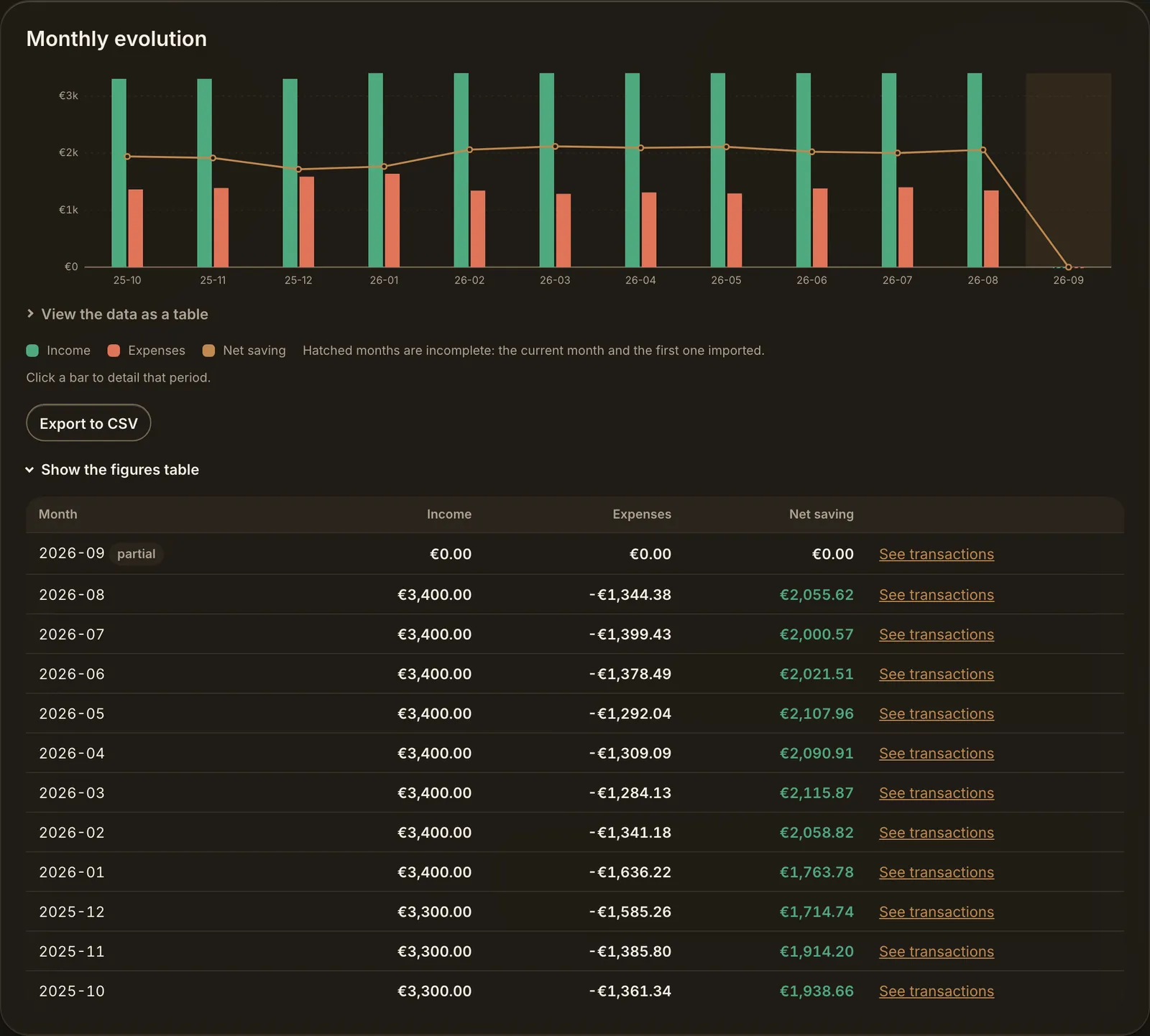
Task: Click expenses value -€1,284.13
Action: pos(630,792)
